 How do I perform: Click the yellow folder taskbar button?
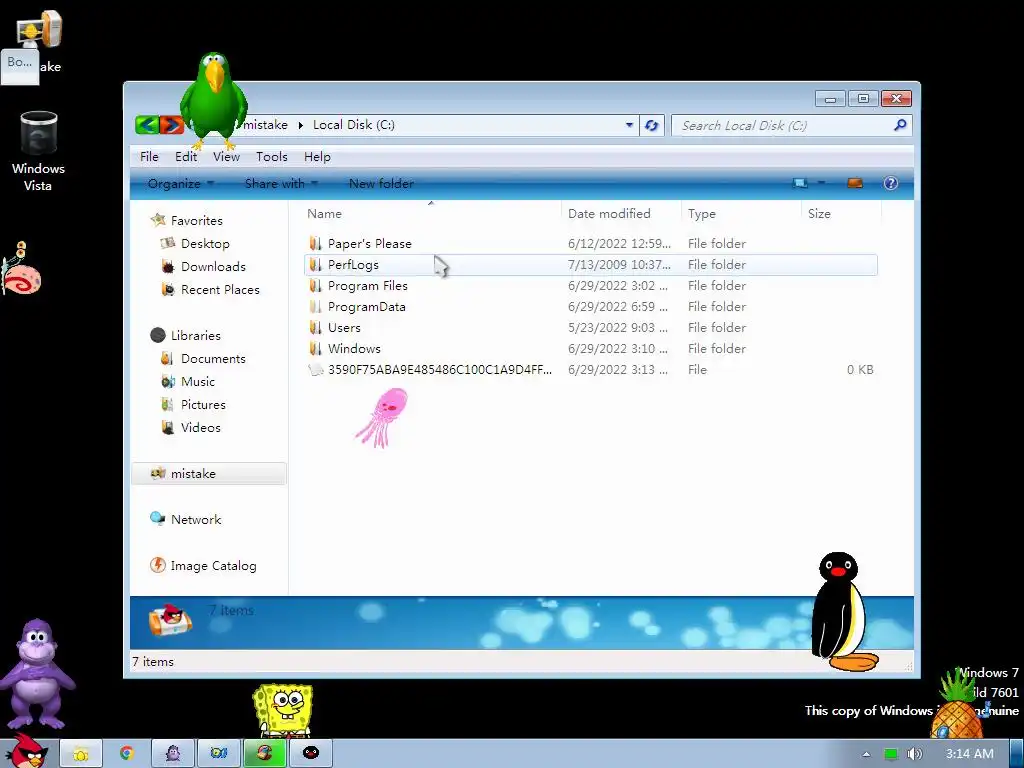pos(81,753)
